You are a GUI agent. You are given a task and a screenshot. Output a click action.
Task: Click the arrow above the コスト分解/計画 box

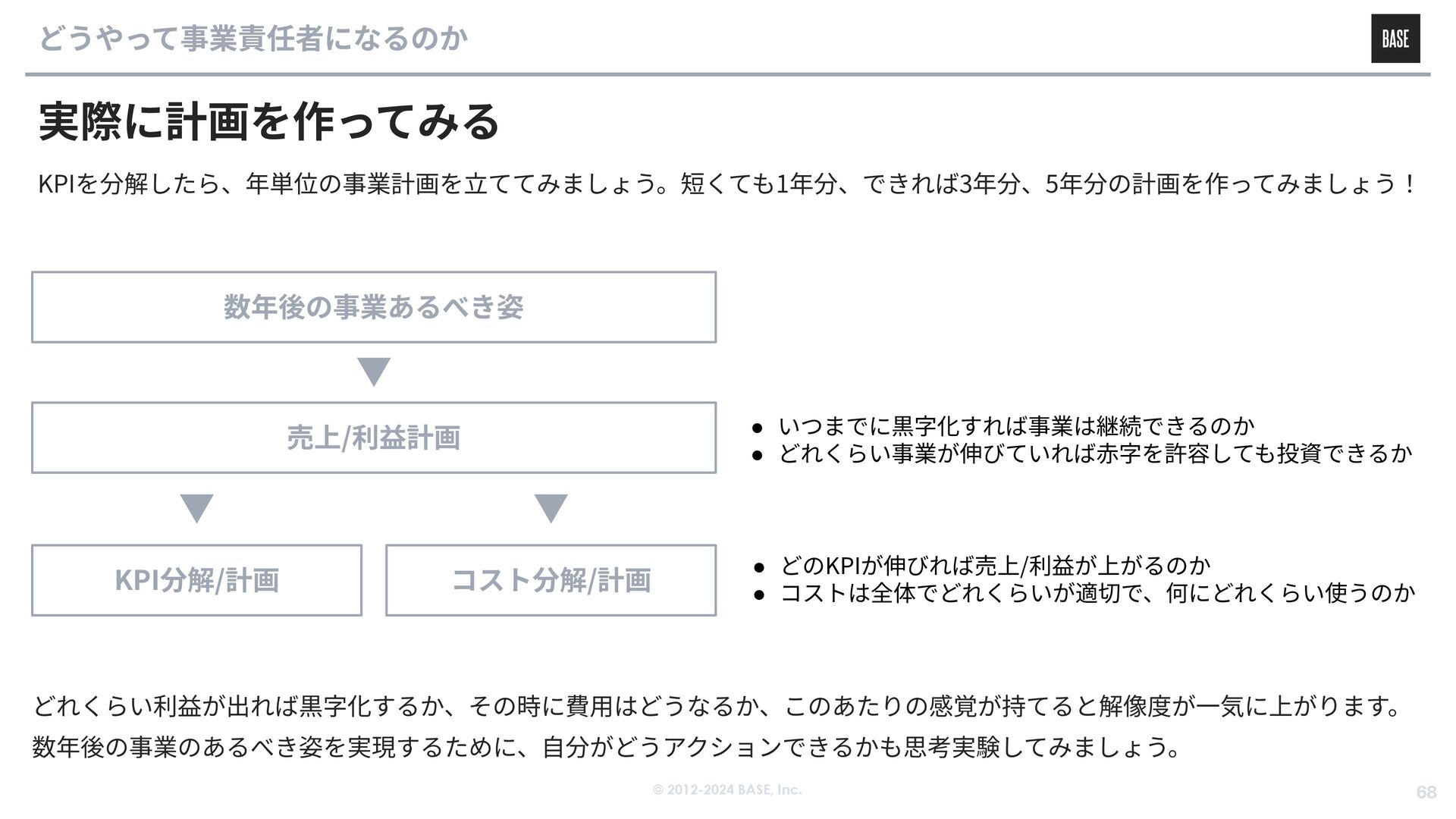click(551, 508)
